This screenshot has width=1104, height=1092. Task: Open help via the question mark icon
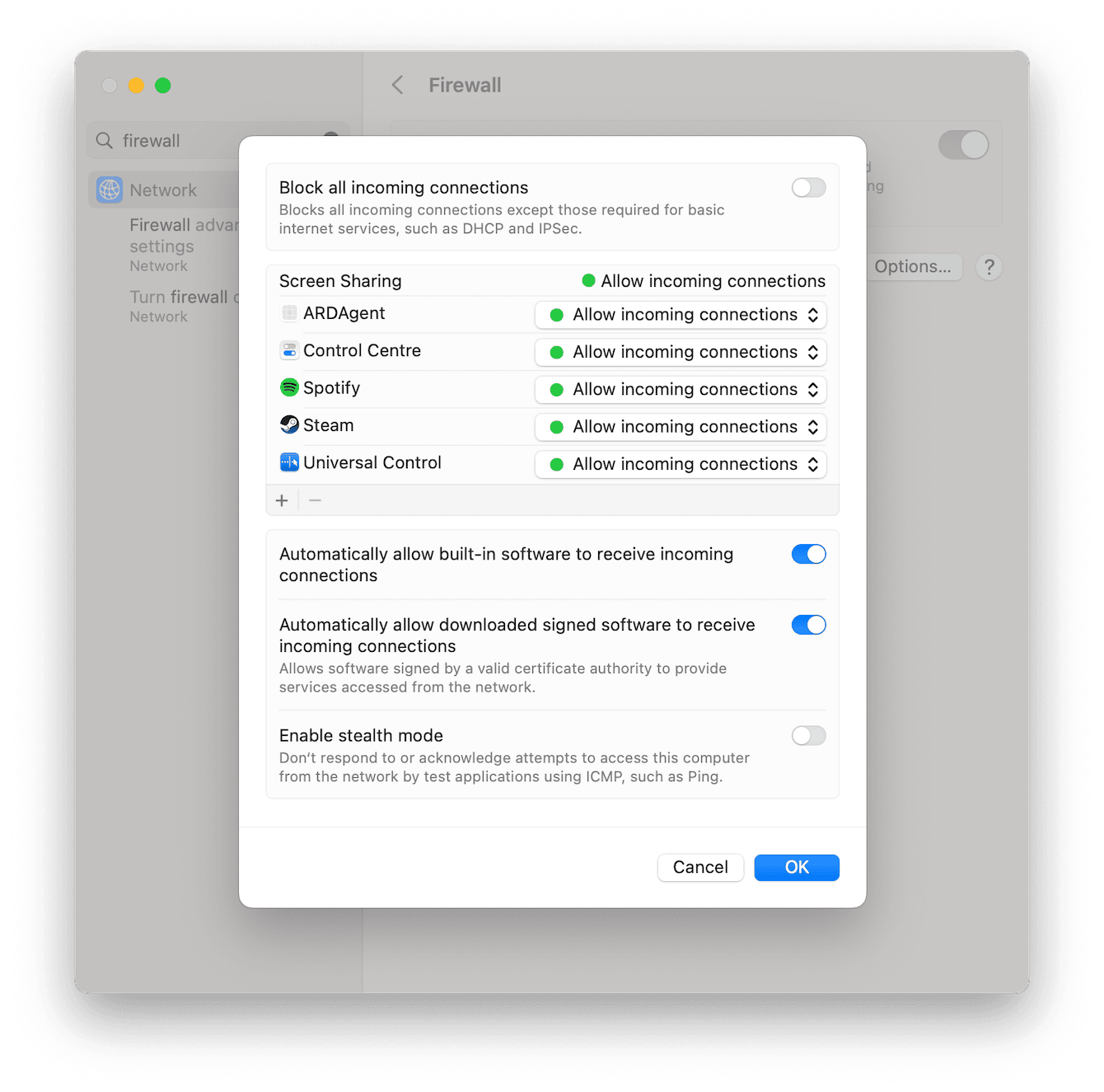point(989,267)
